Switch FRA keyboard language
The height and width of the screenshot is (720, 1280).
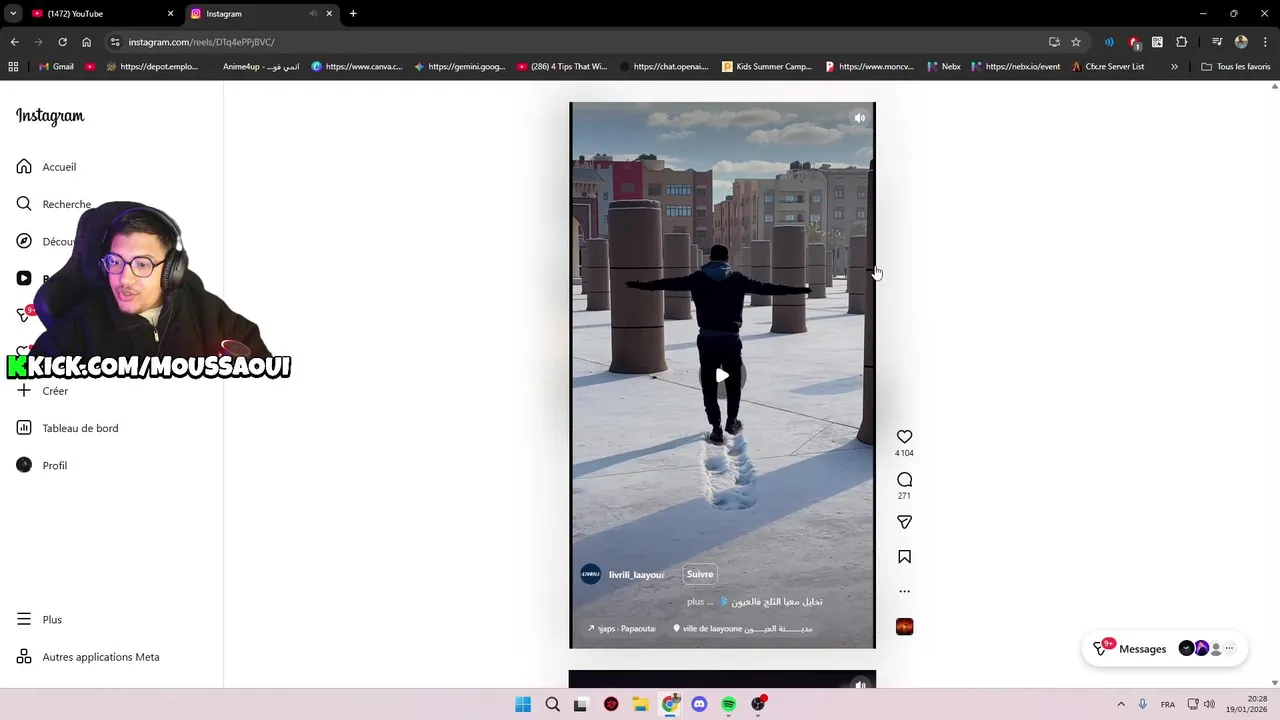tap(1168, 704)
